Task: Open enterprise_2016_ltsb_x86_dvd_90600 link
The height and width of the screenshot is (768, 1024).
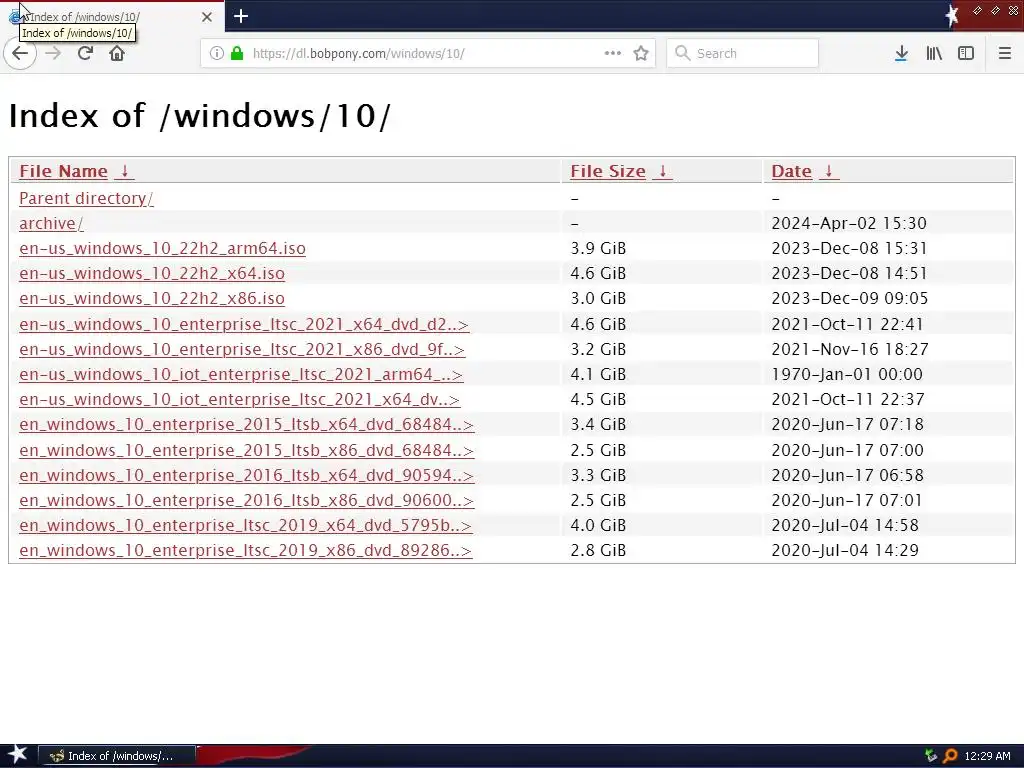Action: click(246, 500)
